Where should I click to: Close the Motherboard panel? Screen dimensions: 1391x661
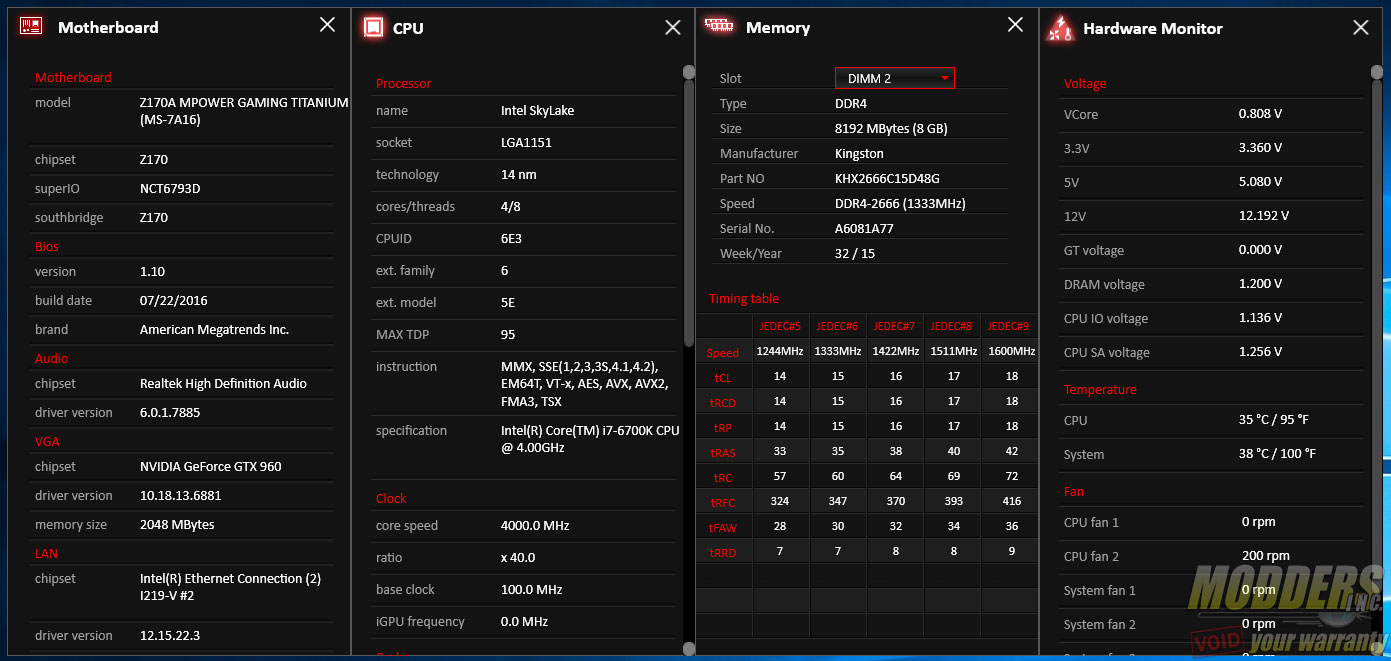[327, 25]
